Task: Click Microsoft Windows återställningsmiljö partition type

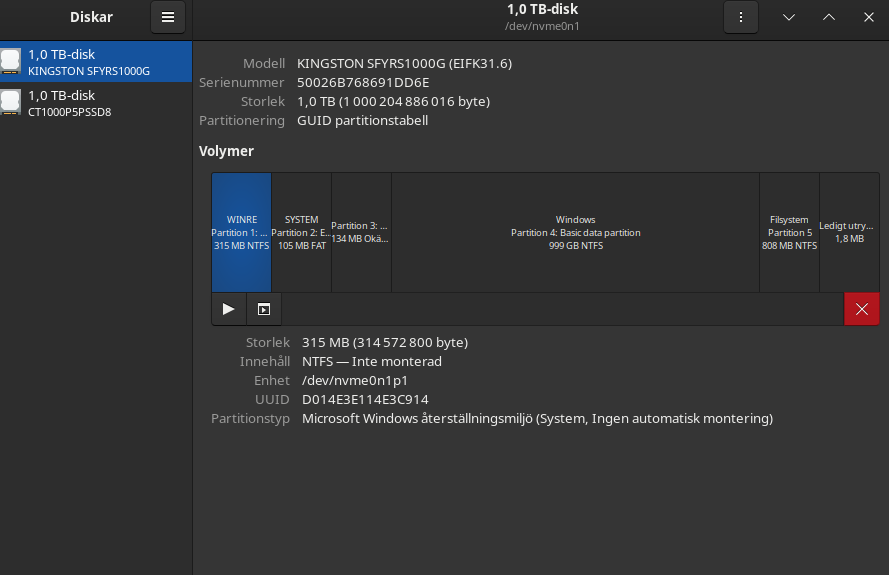Action: point(537,418)
